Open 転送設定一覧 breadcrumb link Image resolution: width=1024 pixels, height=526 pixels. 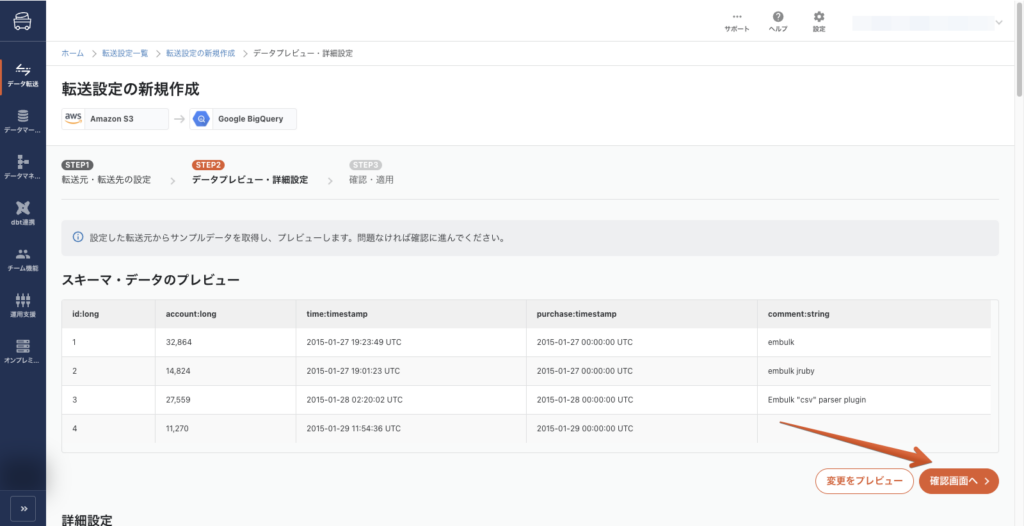126,53
